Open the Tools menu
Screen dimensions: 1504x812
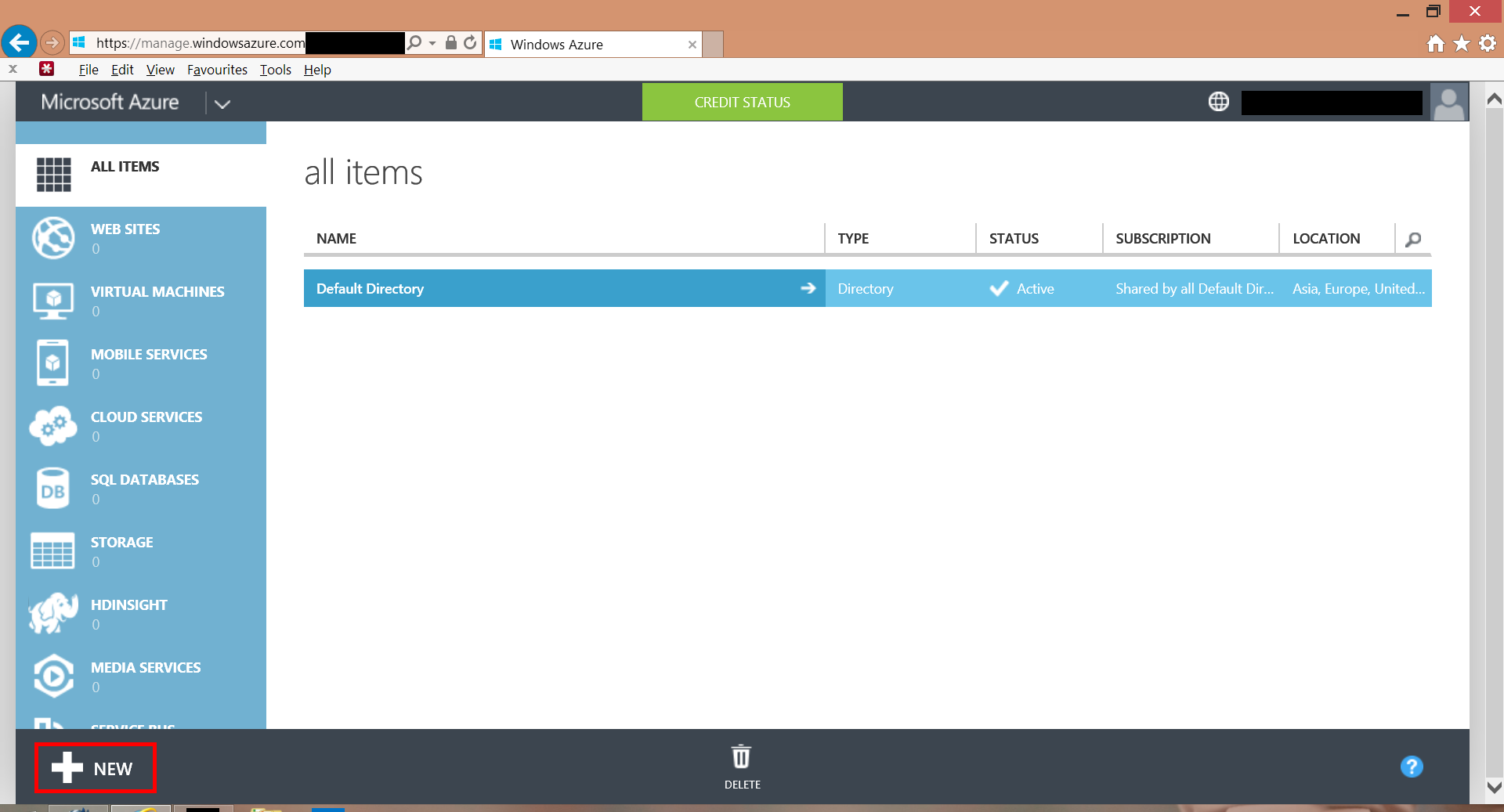(276, 70)
